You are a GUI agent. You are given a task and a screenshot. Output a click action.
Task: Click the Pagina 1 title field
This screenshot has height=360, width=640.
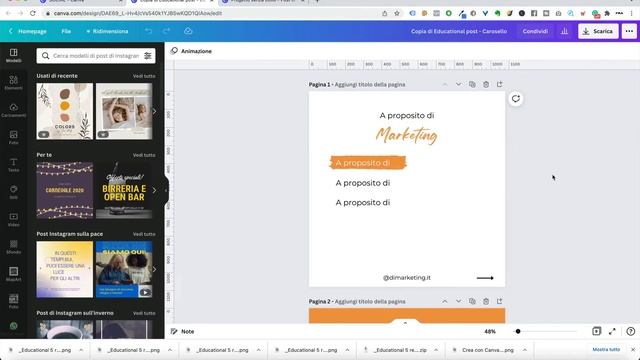(370, 84)
